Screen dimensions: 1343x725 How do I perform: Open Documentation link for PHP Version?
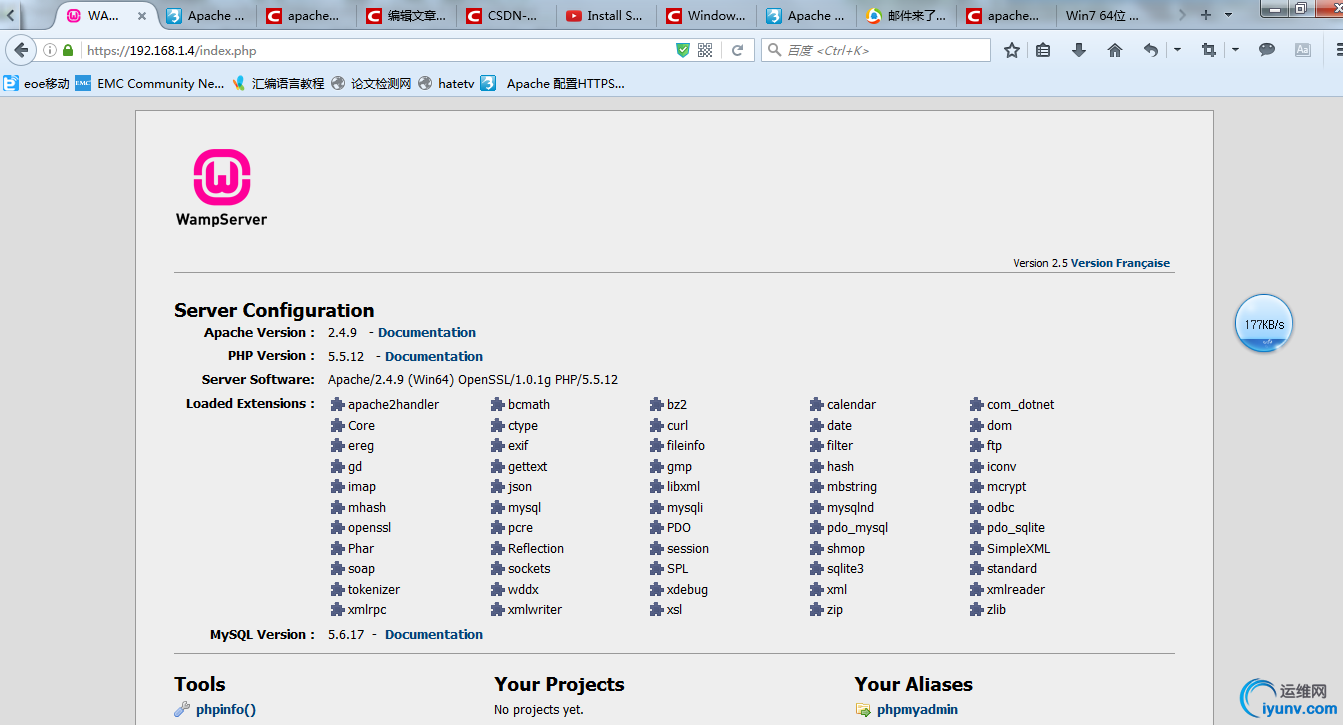point(434,356)
